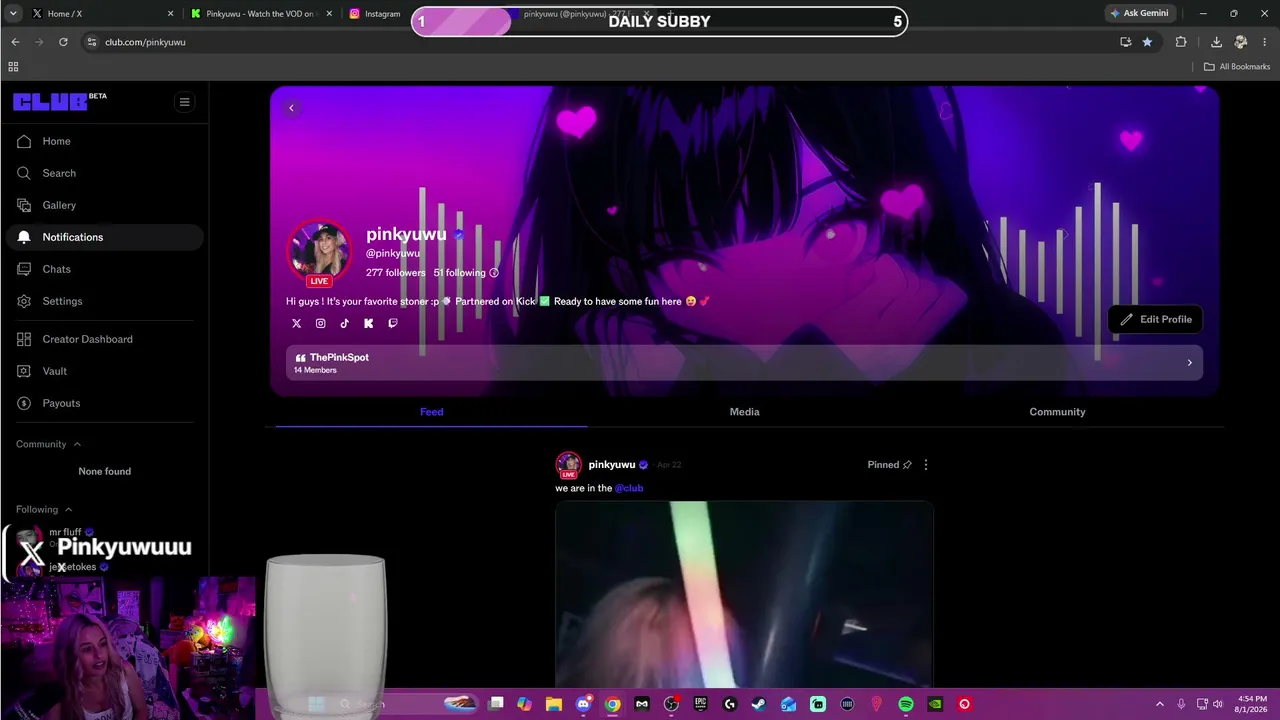Screen dimensions: 1280x720
Task: Reload the page in Chrome
Action: [x=63, y=42]
